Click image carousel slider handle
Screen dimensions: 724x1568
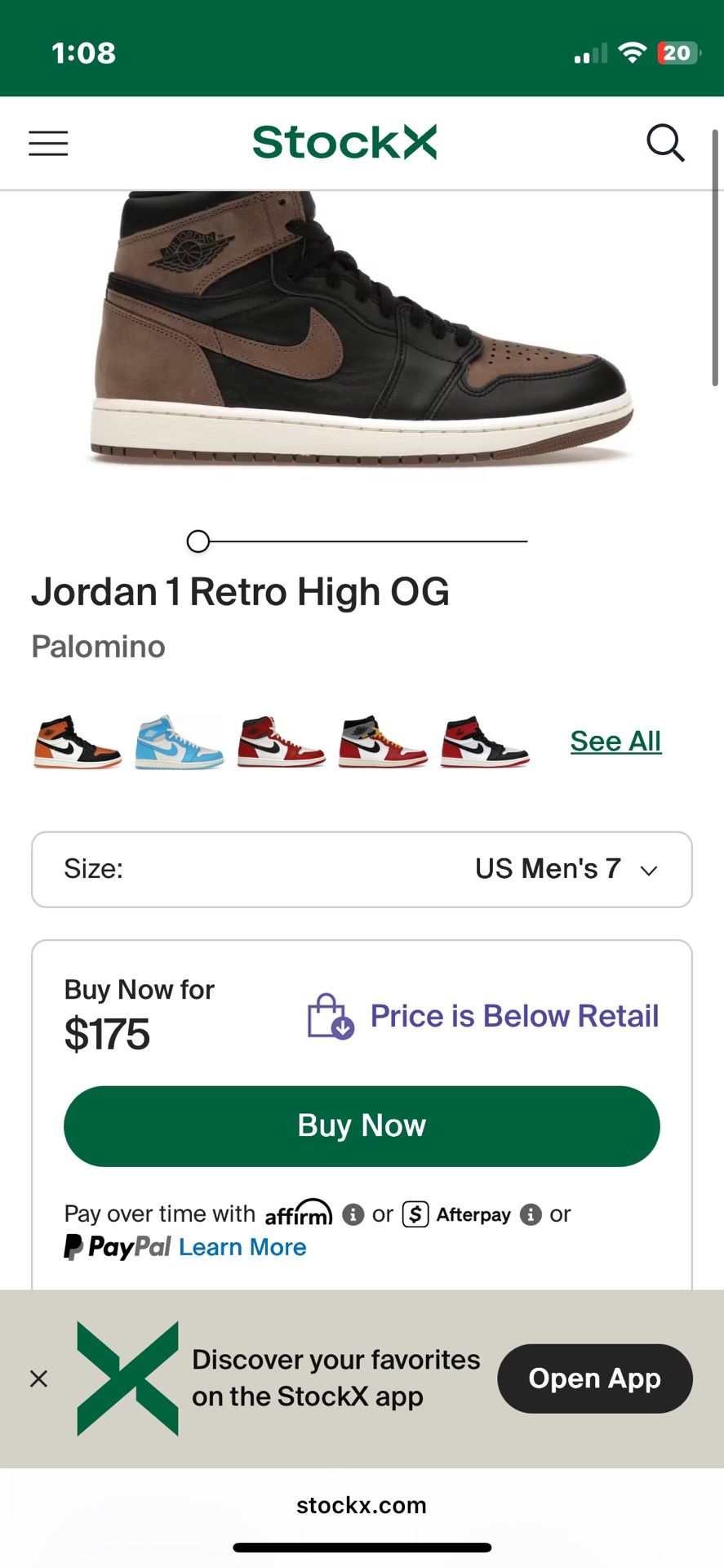[198, 541]
